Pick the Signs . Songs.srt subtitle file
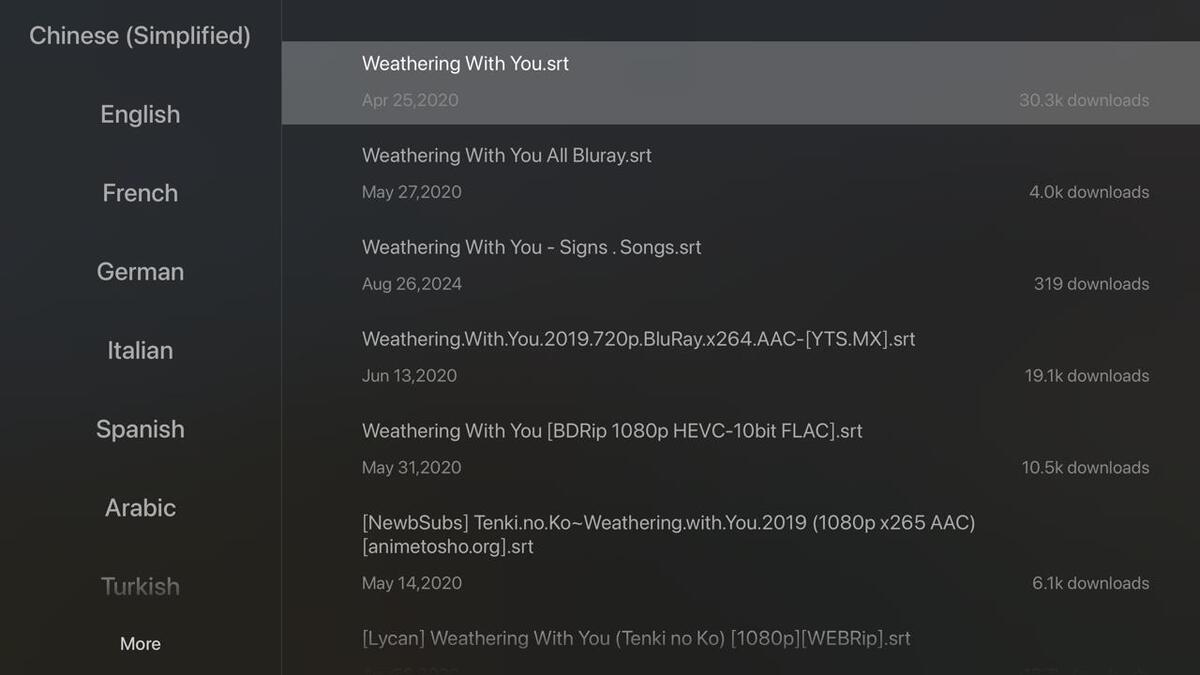This screenshot has height=675, width=1200. pyautogui.click(x=531, y=248)
